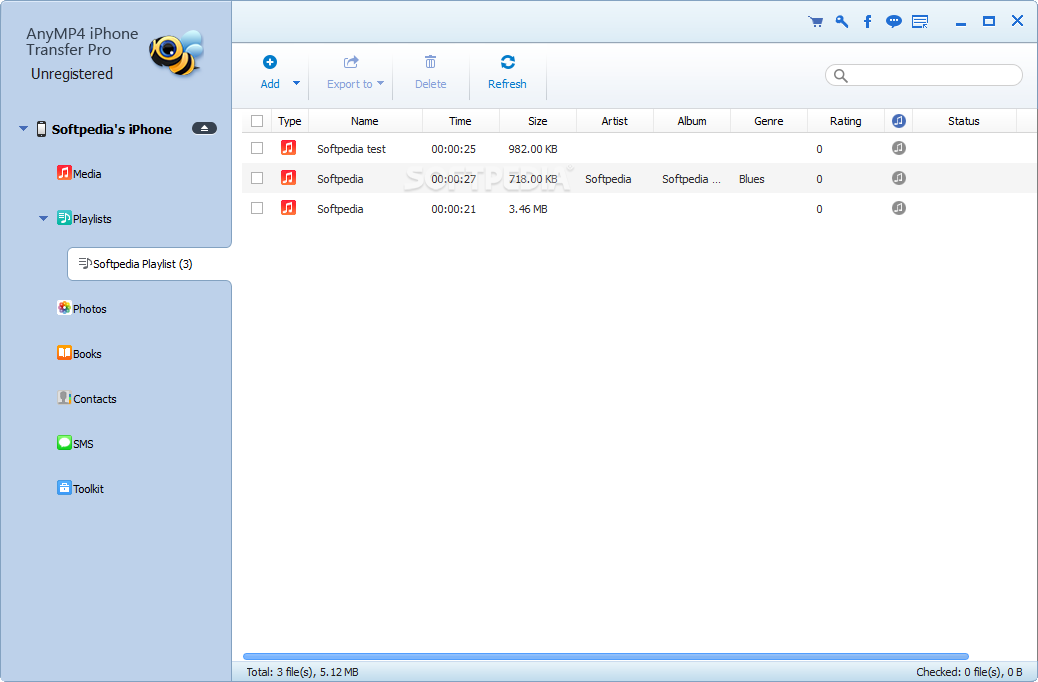The width and height of the screenshot is (1038, 682).
Task: Click the AnyMP4 bee logo
Action: click(176, 52)
